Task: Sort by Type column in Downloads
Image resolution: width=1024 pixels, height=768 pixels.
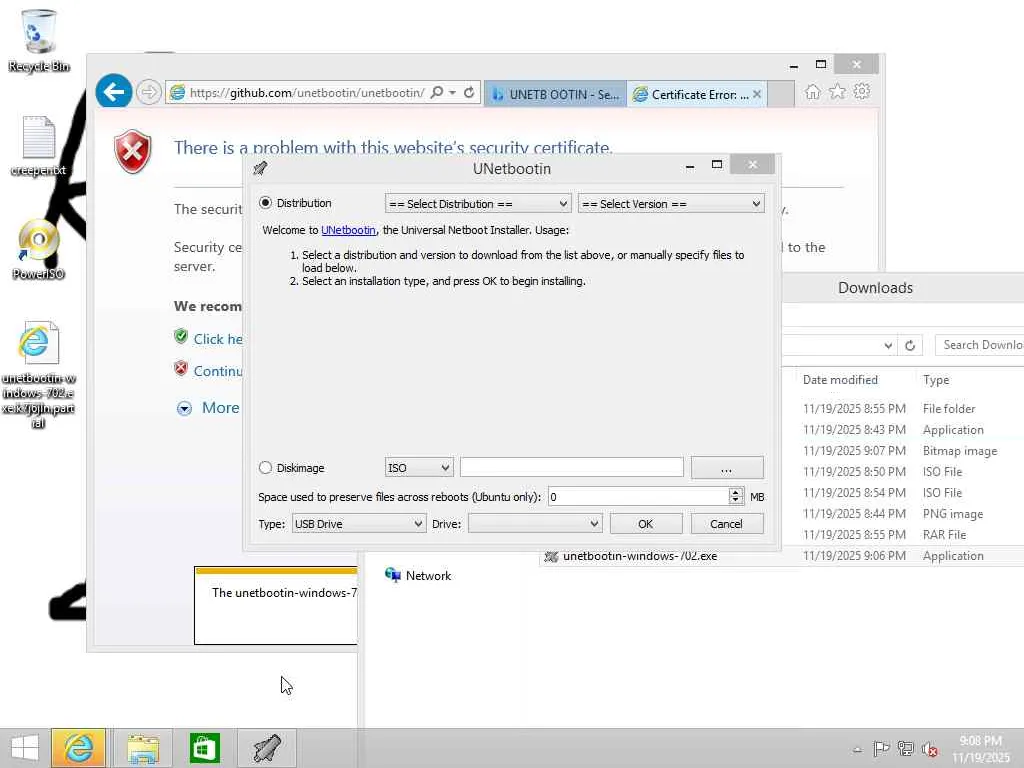Action: coord(936,380)
